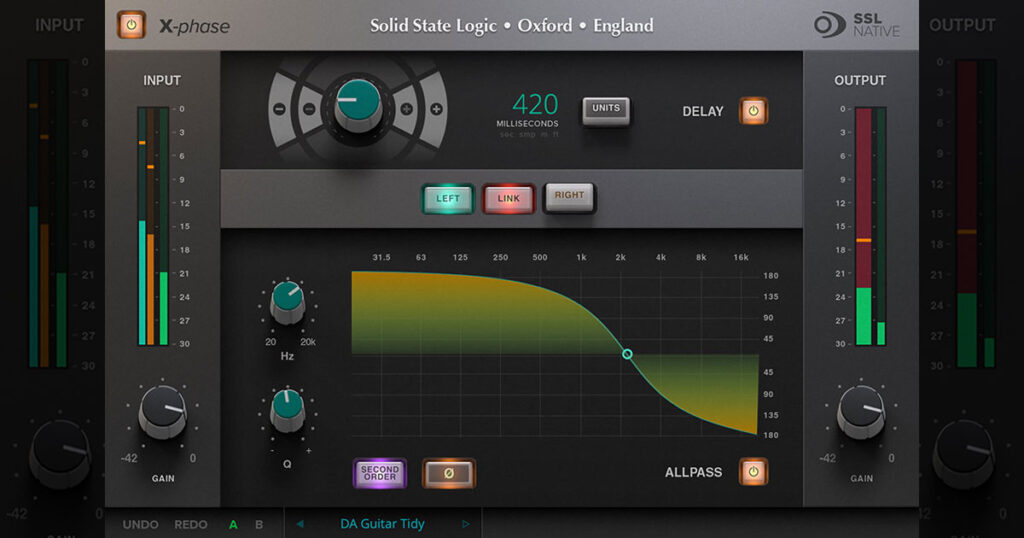Toggle the LINK channel button
This screenshot has width=1024, height=538.
click(509, 198)
